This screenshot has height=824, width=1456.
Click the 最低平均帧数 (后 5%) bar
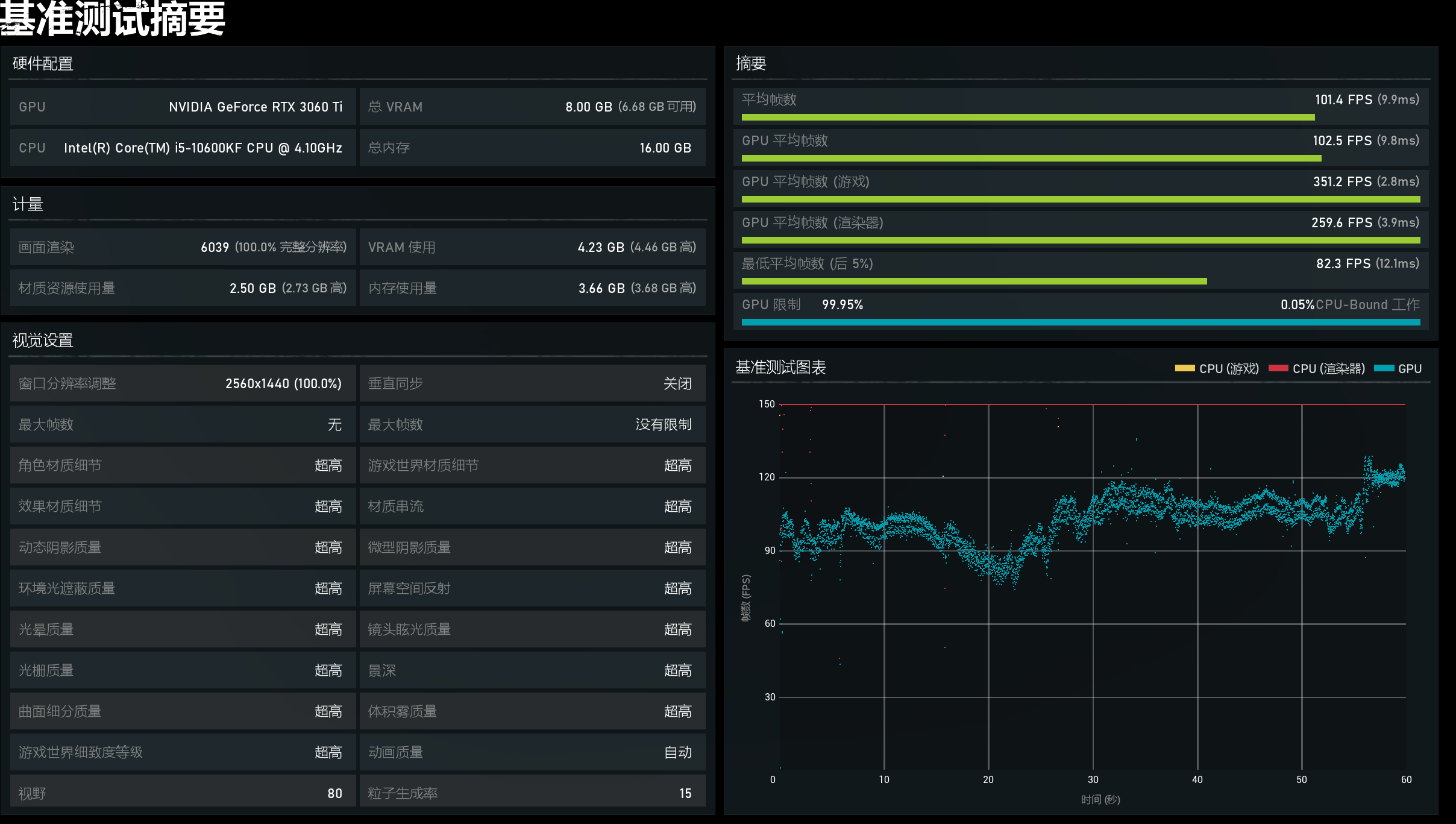974,281
